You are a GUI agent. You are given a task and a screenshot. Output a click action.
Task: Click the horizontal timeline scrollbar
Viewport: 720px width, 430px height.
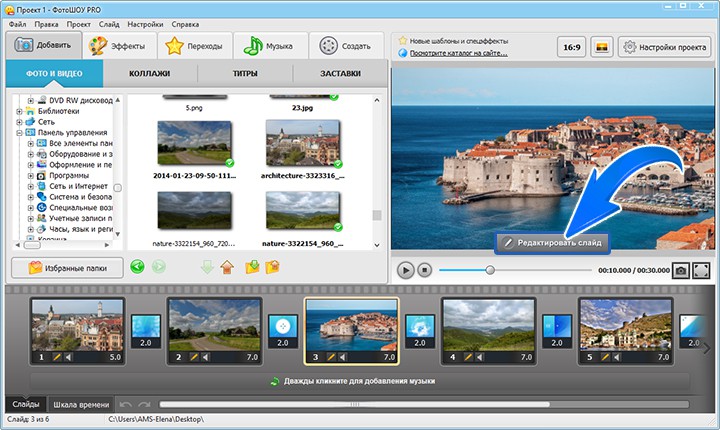[x=354, y=404]
